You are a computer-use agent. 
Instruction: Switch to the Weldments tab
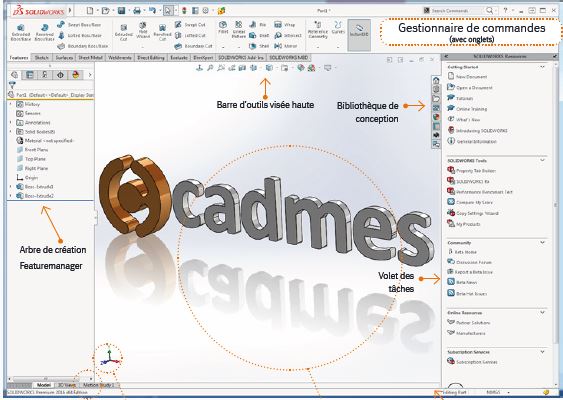coord(120,57)
